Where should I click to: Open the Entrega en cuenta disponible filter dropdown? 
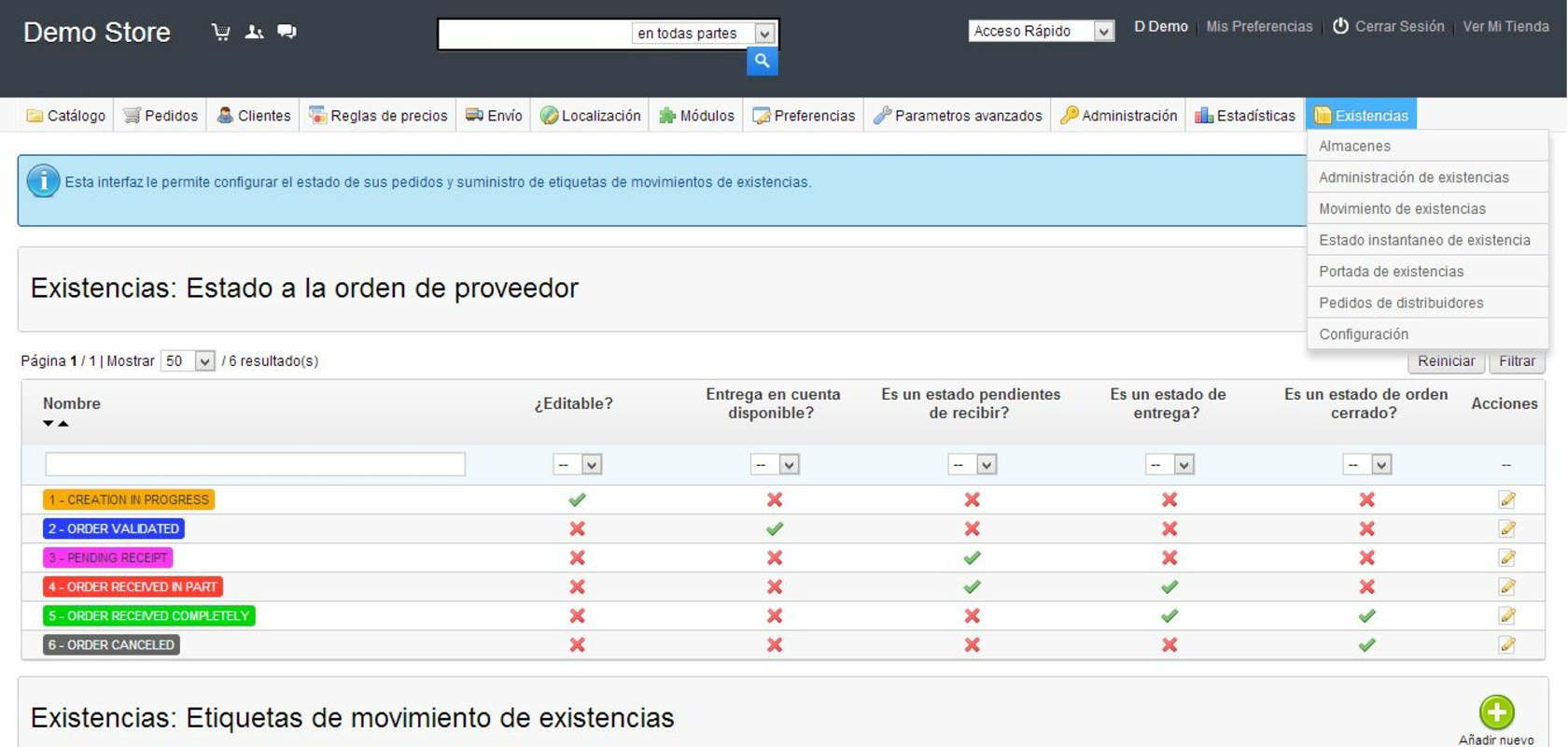(x=775, y=464)
